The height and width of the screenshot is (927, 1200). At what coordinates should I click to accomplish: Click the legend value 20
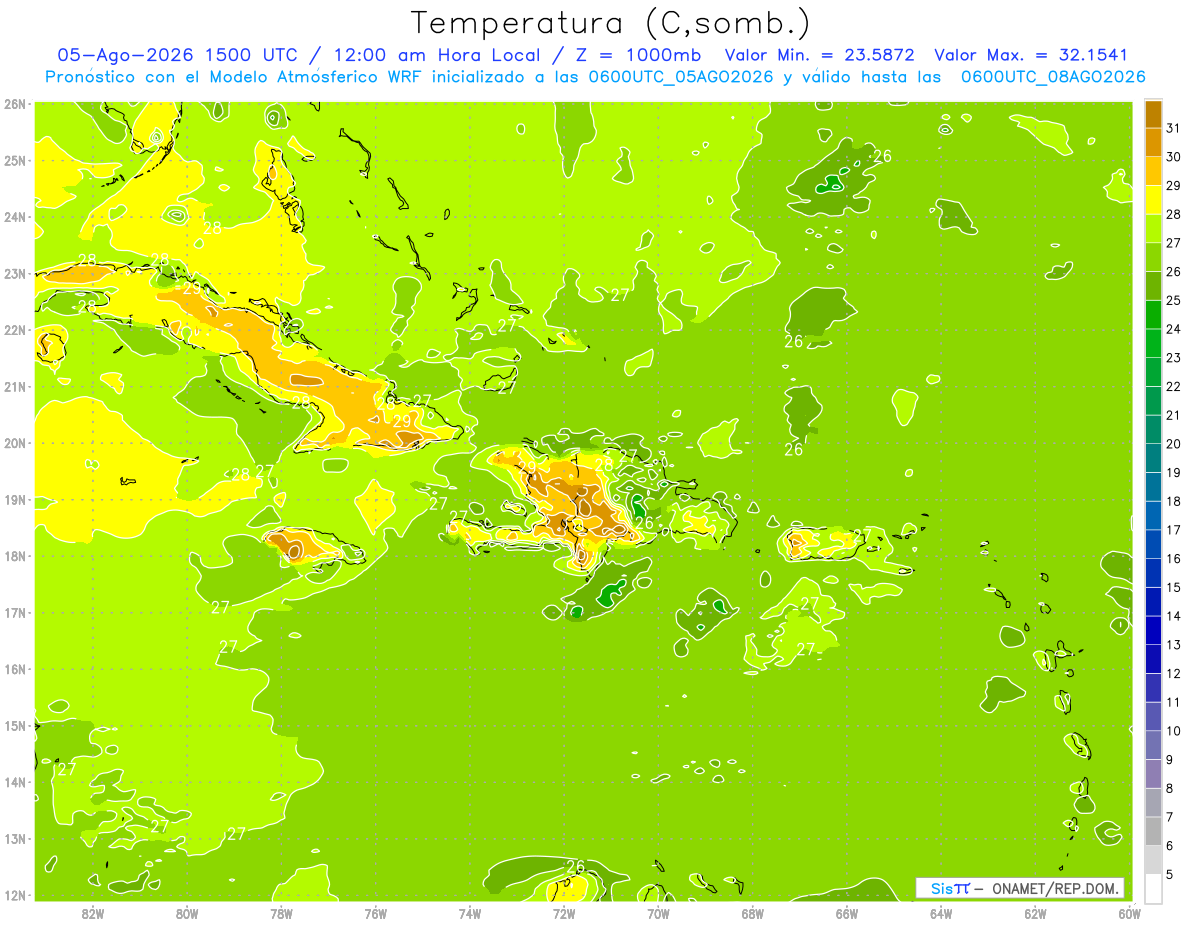1174,444
